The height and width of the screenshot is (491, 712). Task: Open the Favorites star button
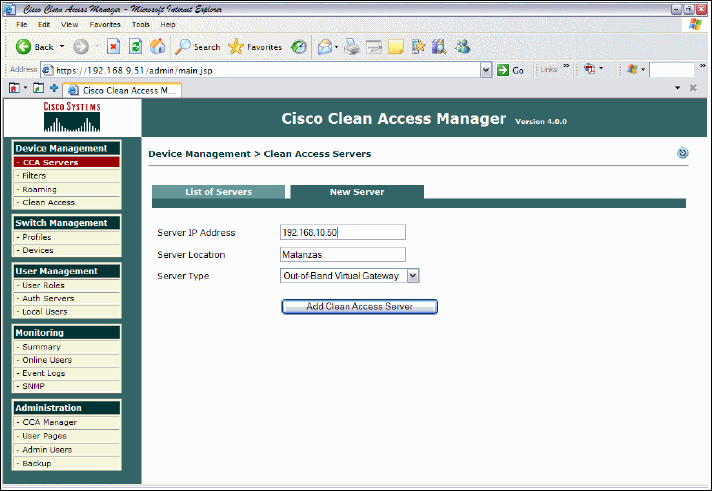click(x=255, y=47)
